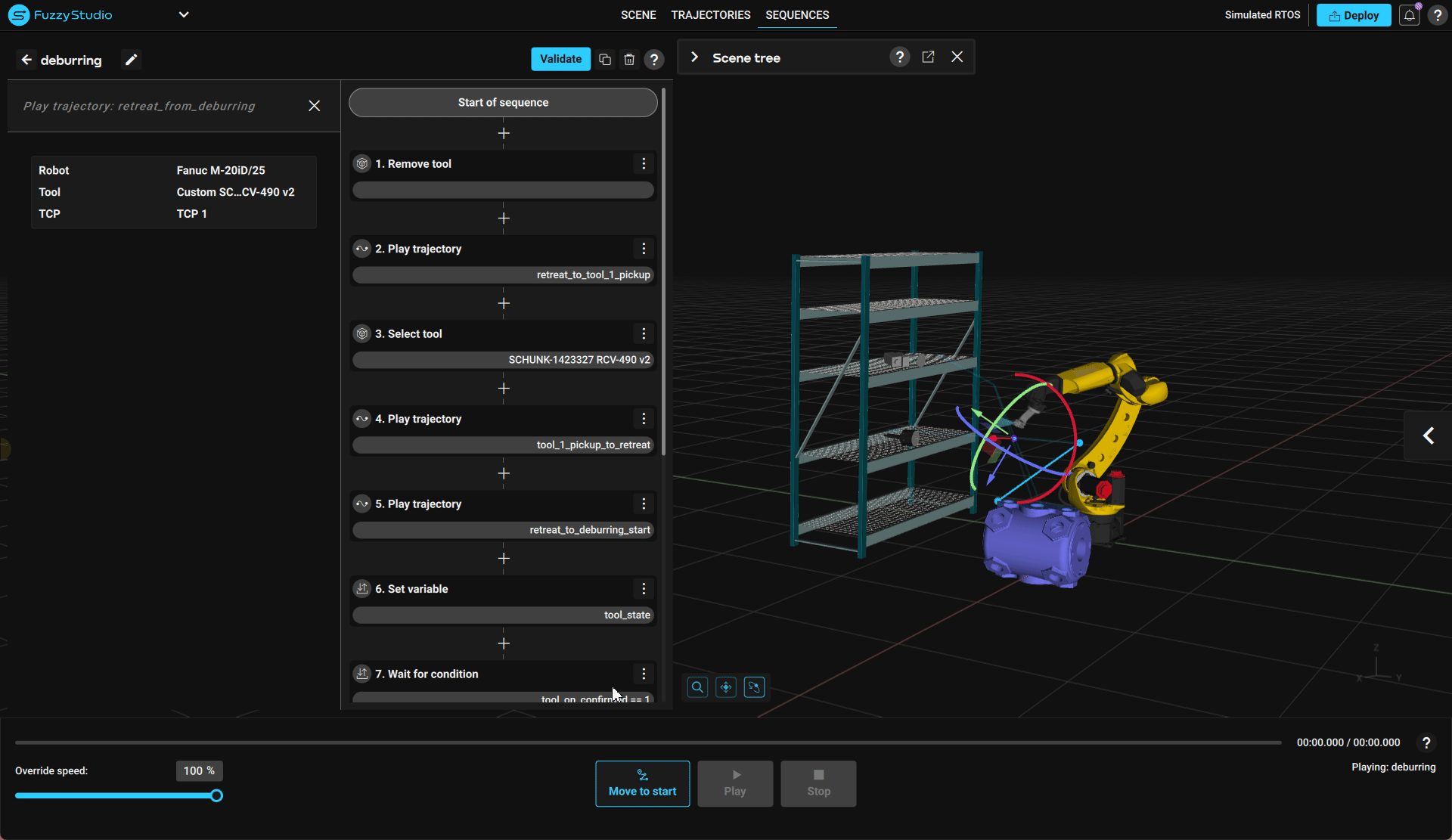The image size is (1452, 840).
Task: Click the rename pencil icon next to deburring
Action: point(131,60)
